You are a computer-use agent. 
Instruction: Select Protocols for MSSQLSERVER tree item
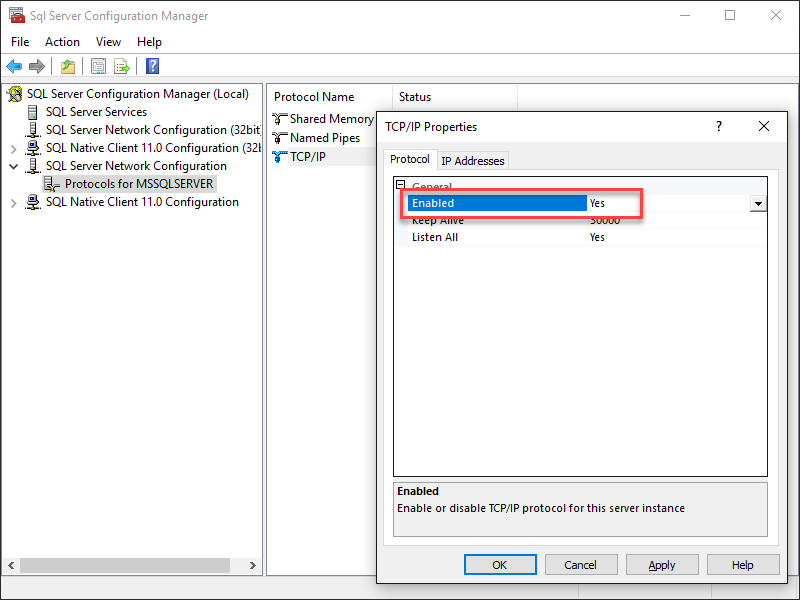point(139,184)
